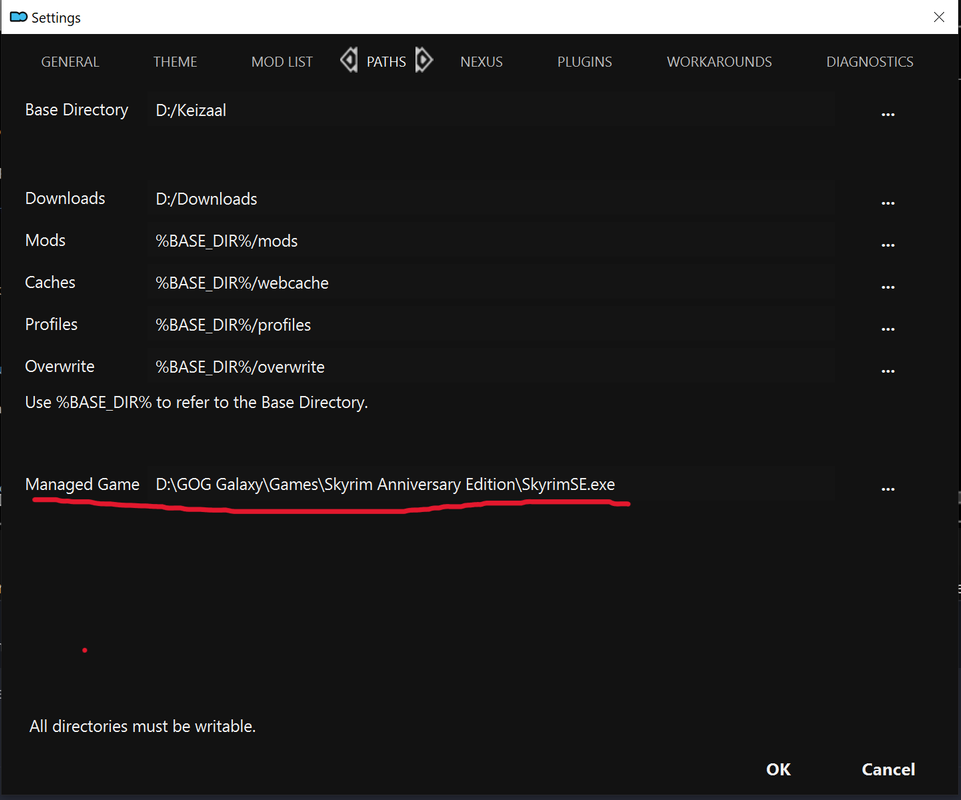
Task: Browse for Overwrite directory
Action: (x=887, y=371)
